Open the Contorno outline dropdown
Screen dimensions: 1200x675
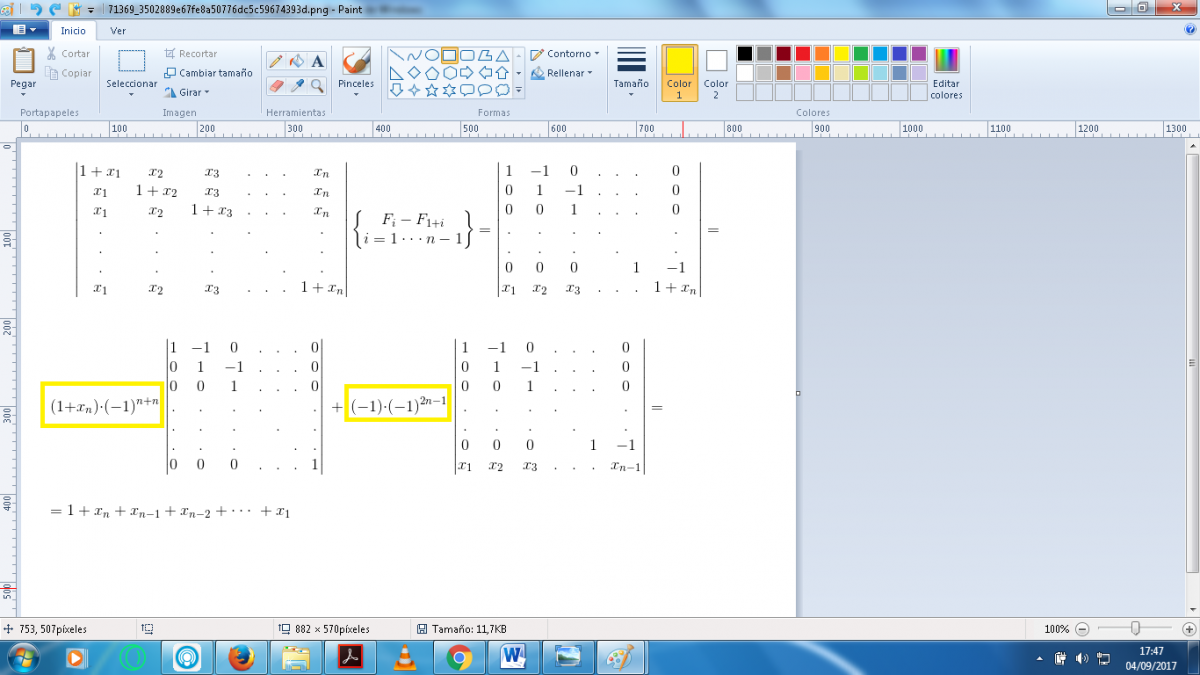[566, 54]
